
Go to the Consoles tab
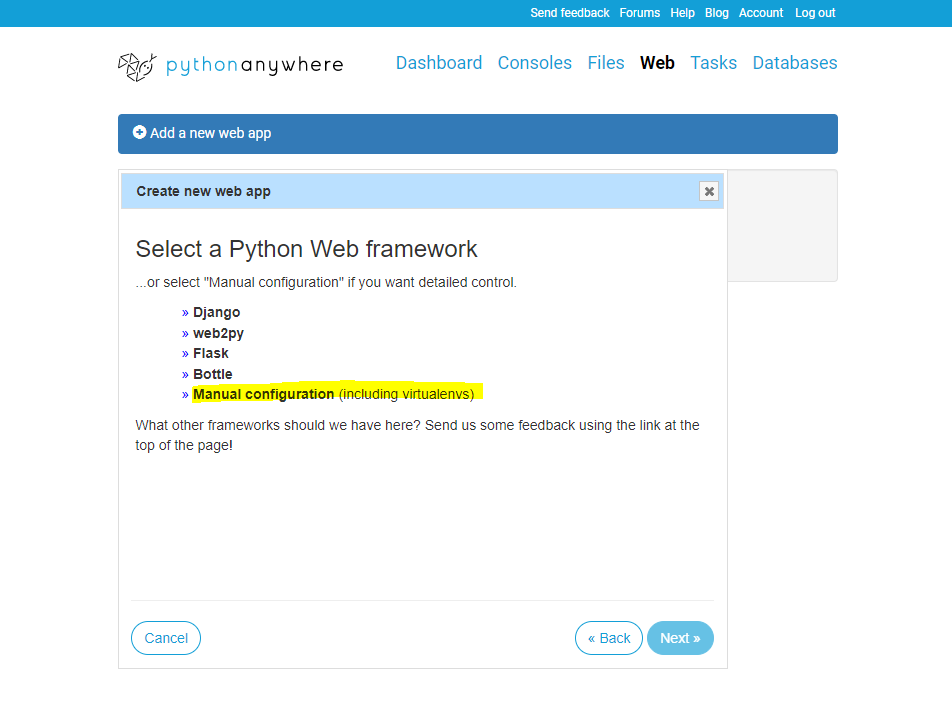(535, 63)
